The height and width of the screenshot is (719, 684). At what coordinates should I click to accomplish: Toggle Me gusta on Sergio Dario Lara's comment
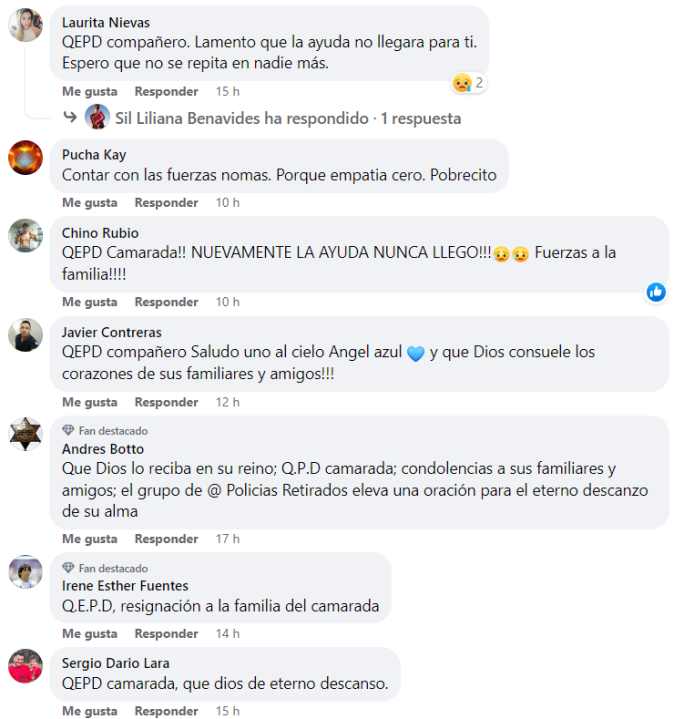click(x=90, y=711)
